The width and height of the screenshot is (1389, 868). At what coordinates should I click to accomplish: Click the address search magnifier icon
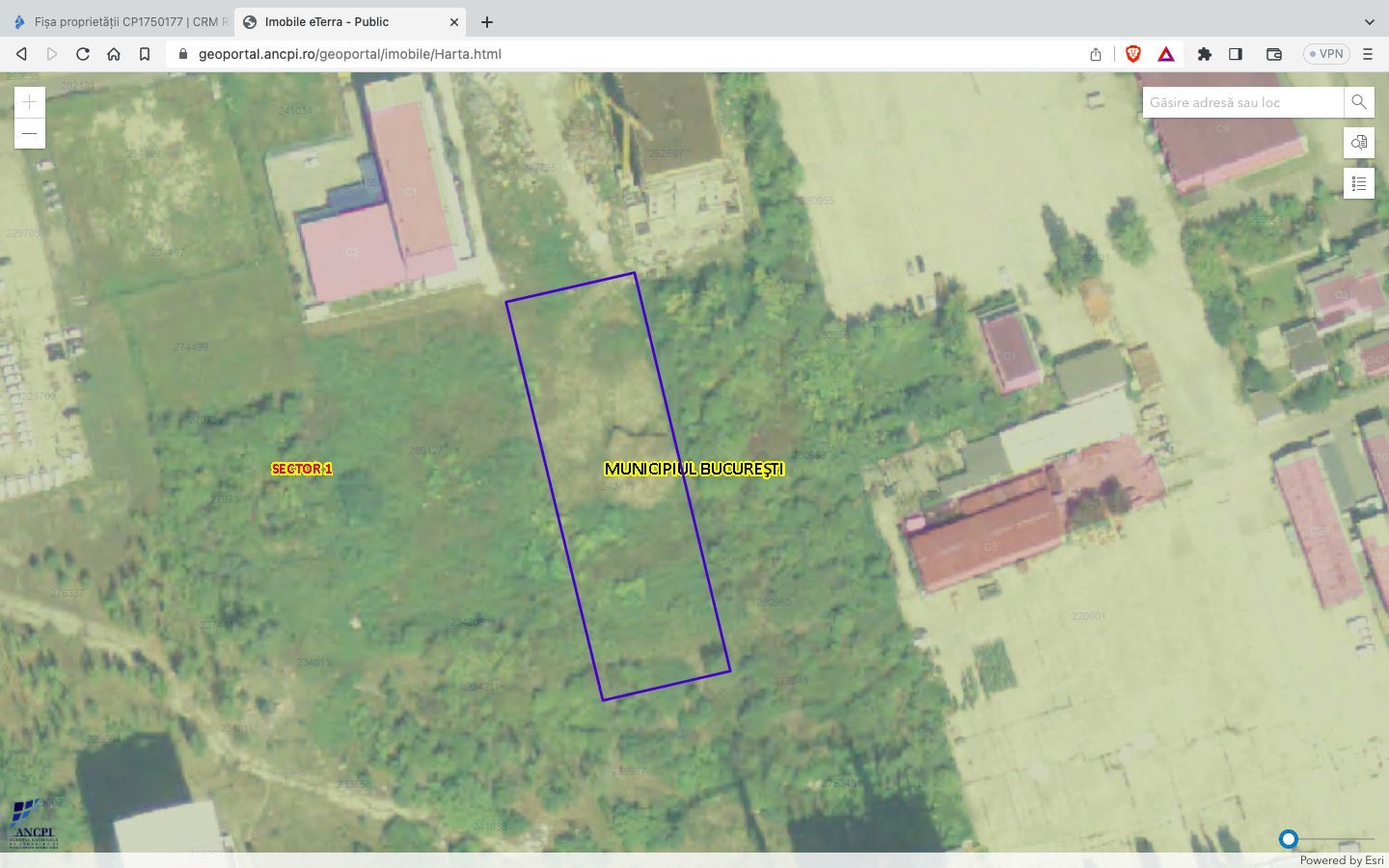click(x=1358, y=102)
